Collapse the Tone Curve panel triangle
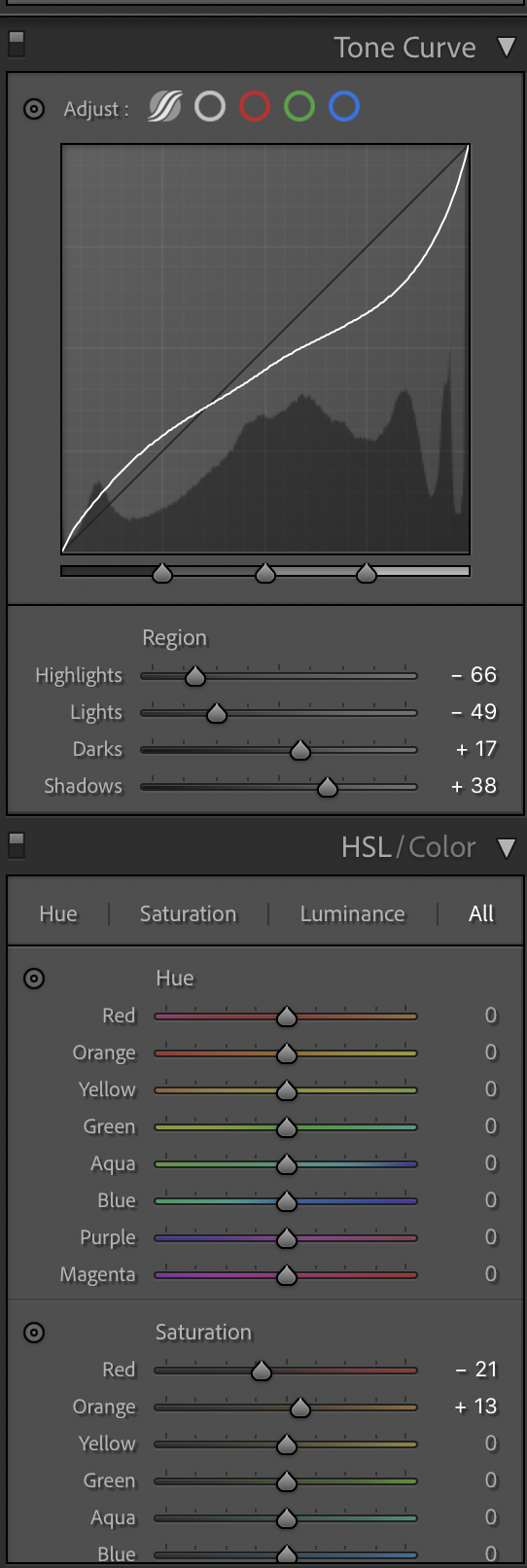 tap(507, 47)
